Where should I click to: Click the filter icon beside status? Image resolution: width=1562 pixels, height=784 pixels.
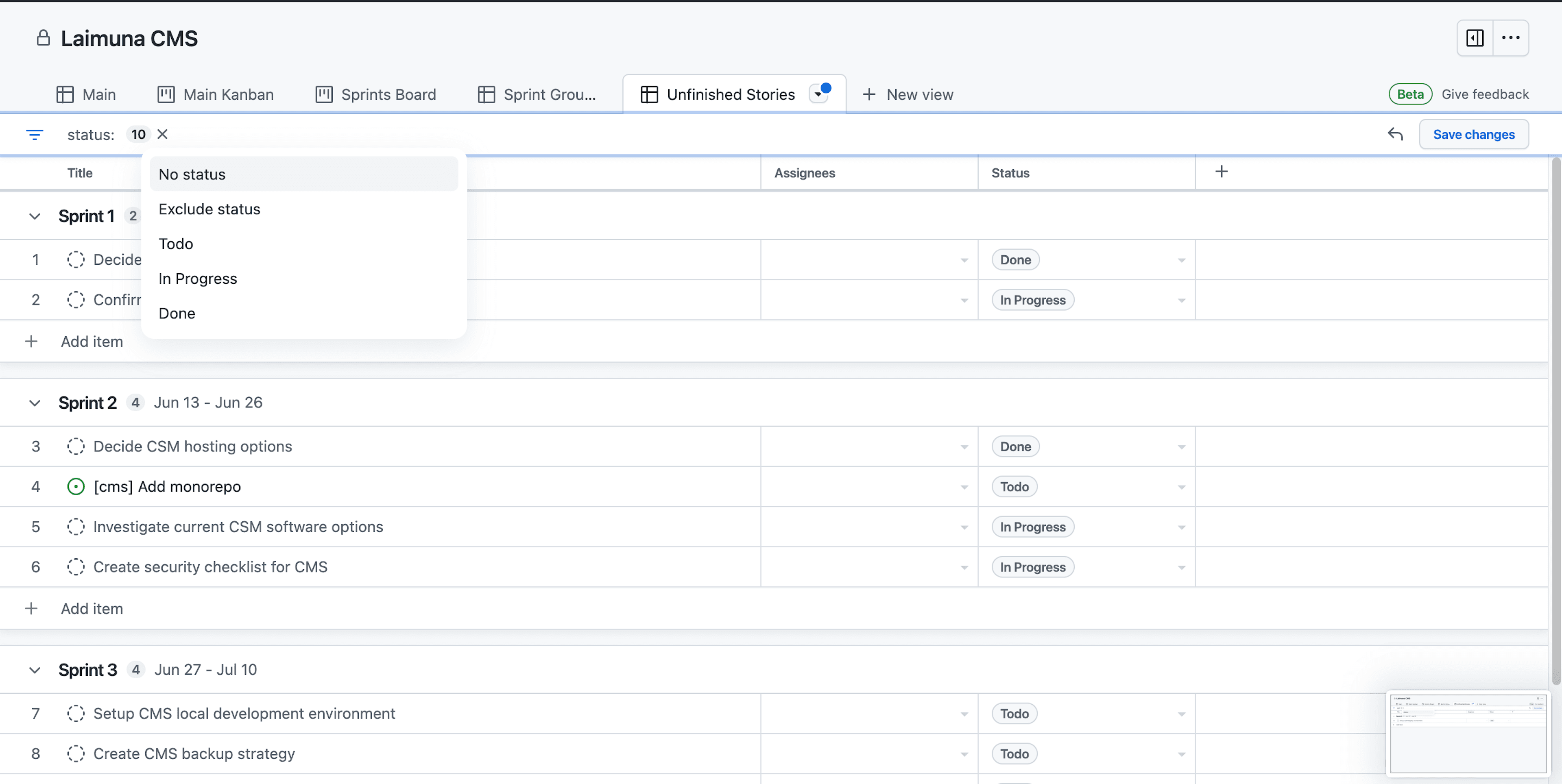click(35, 135)
